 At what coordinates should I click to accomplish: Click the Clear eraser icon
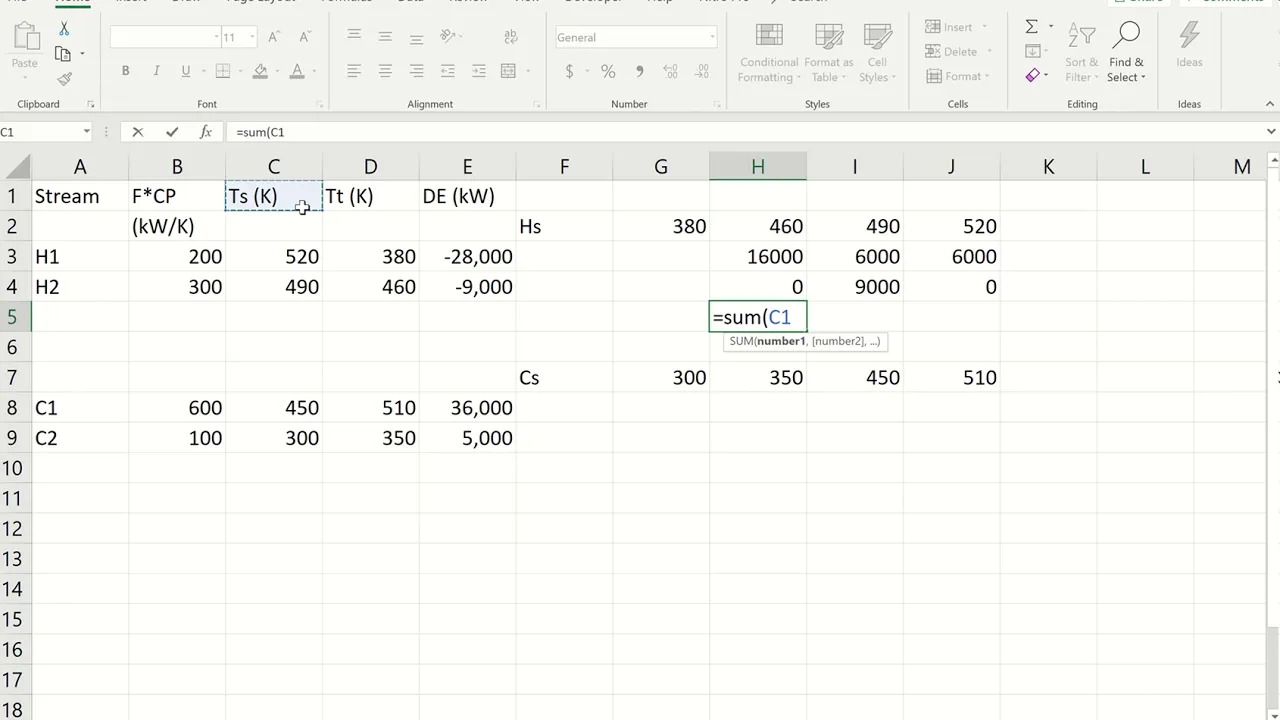click(1032, 75)
